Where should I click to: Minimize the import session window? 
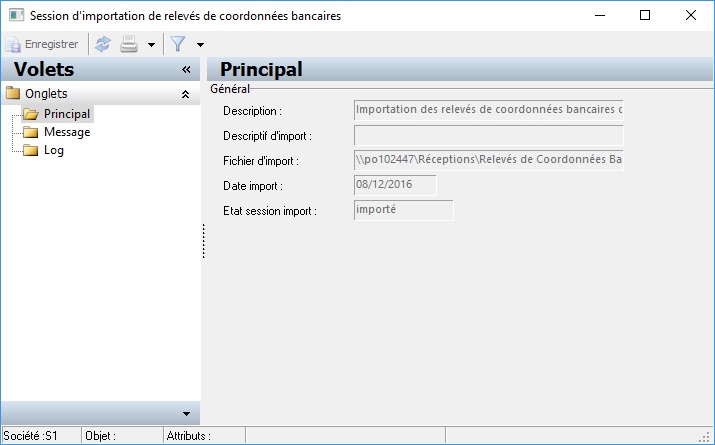600,15
